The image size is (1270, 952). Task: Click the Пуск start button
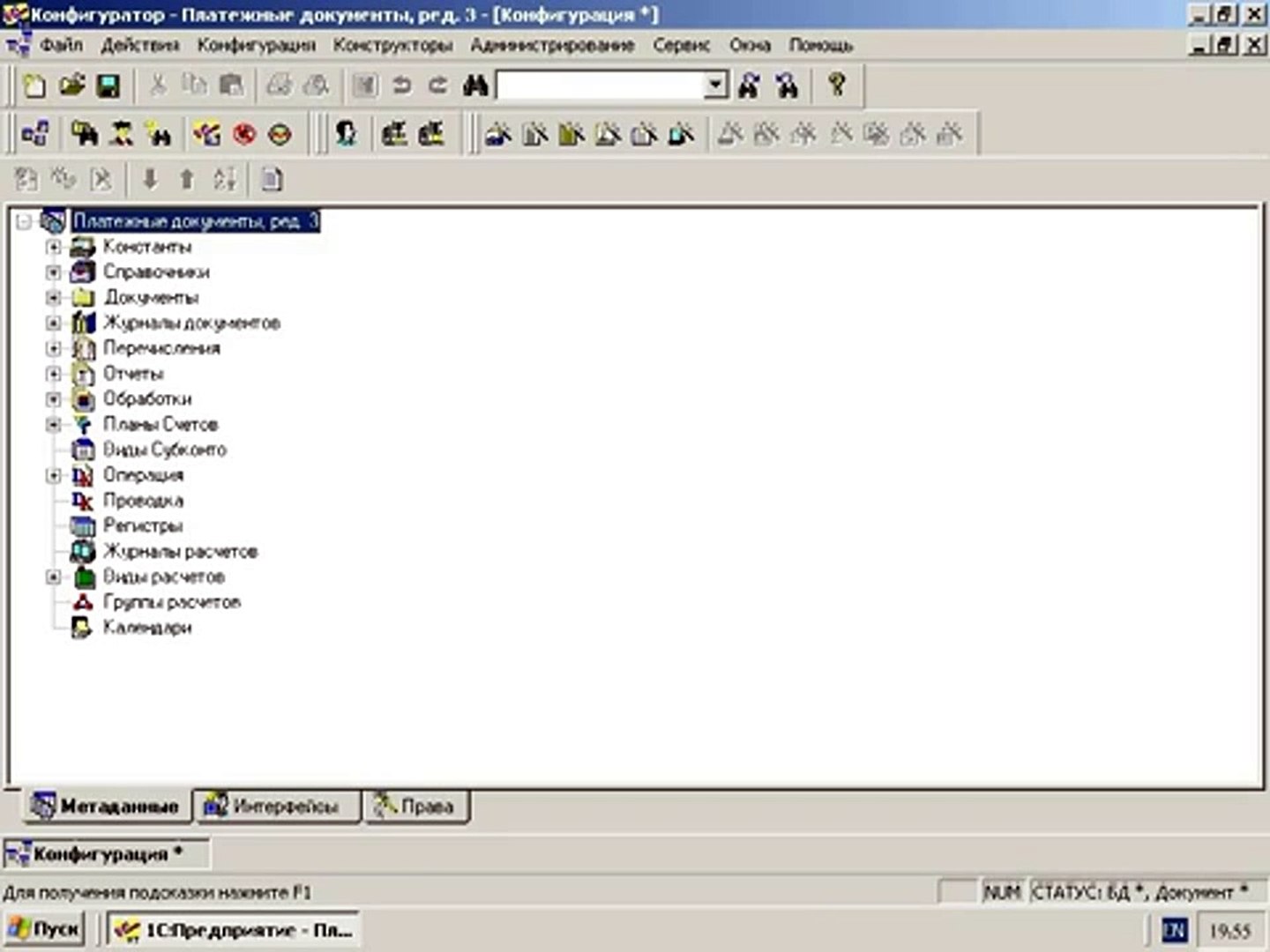44,929
